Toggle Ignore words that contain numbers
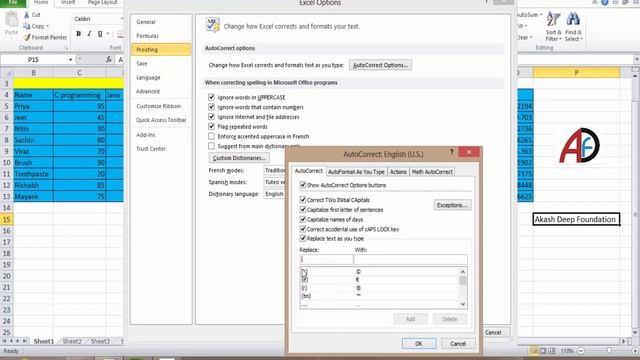 (x=211, y=107)
